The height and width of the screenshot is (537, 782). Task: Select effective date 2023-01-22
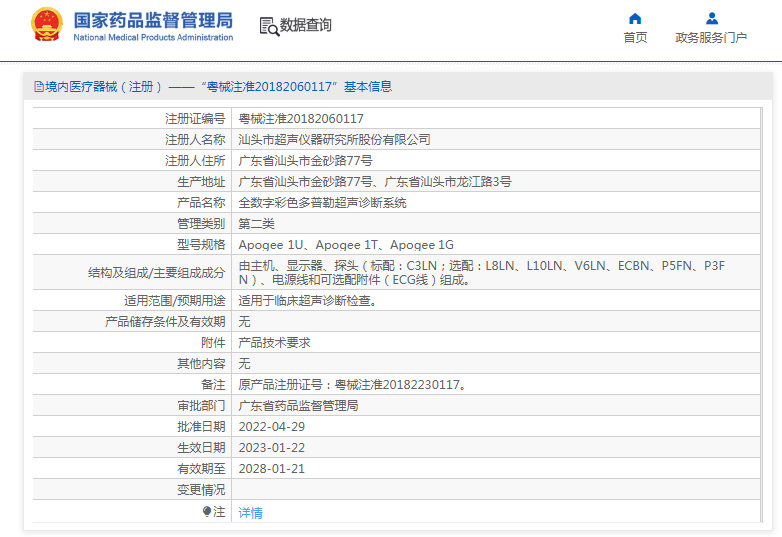click(271, 448)
